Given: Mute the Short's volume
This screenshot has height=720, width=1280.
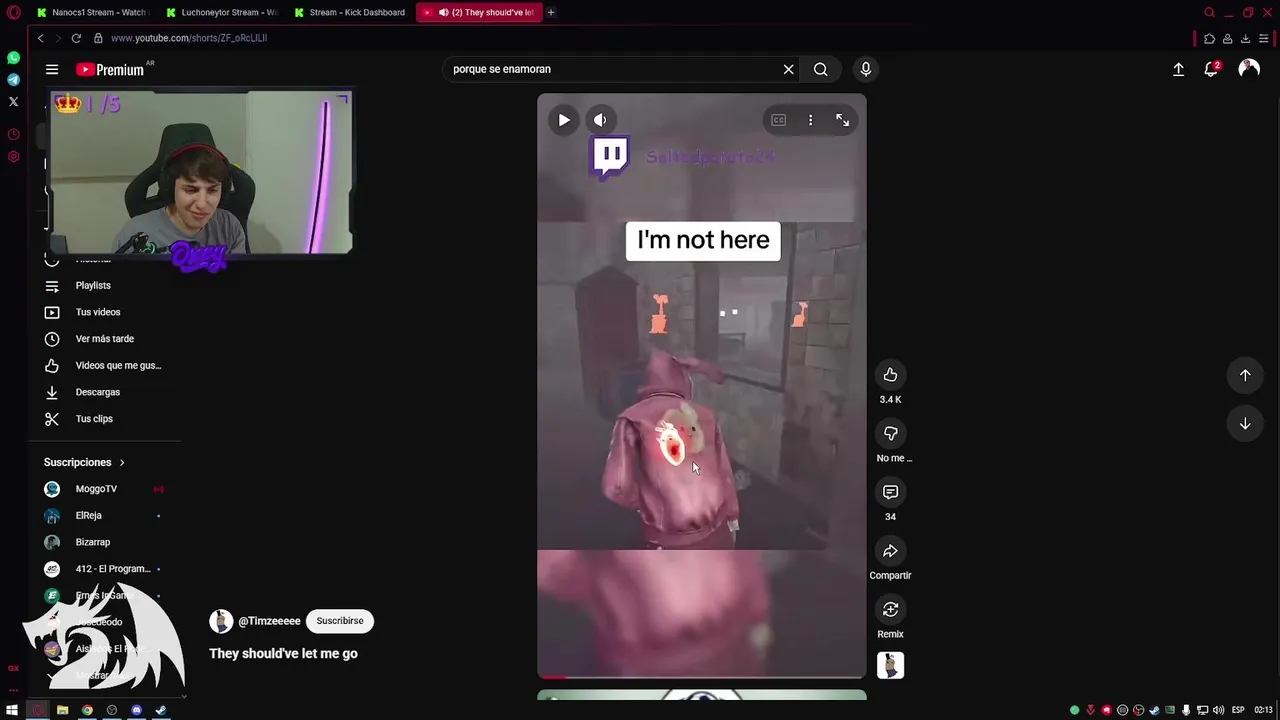Looking at the screenshot, I should tap(600, 120).
